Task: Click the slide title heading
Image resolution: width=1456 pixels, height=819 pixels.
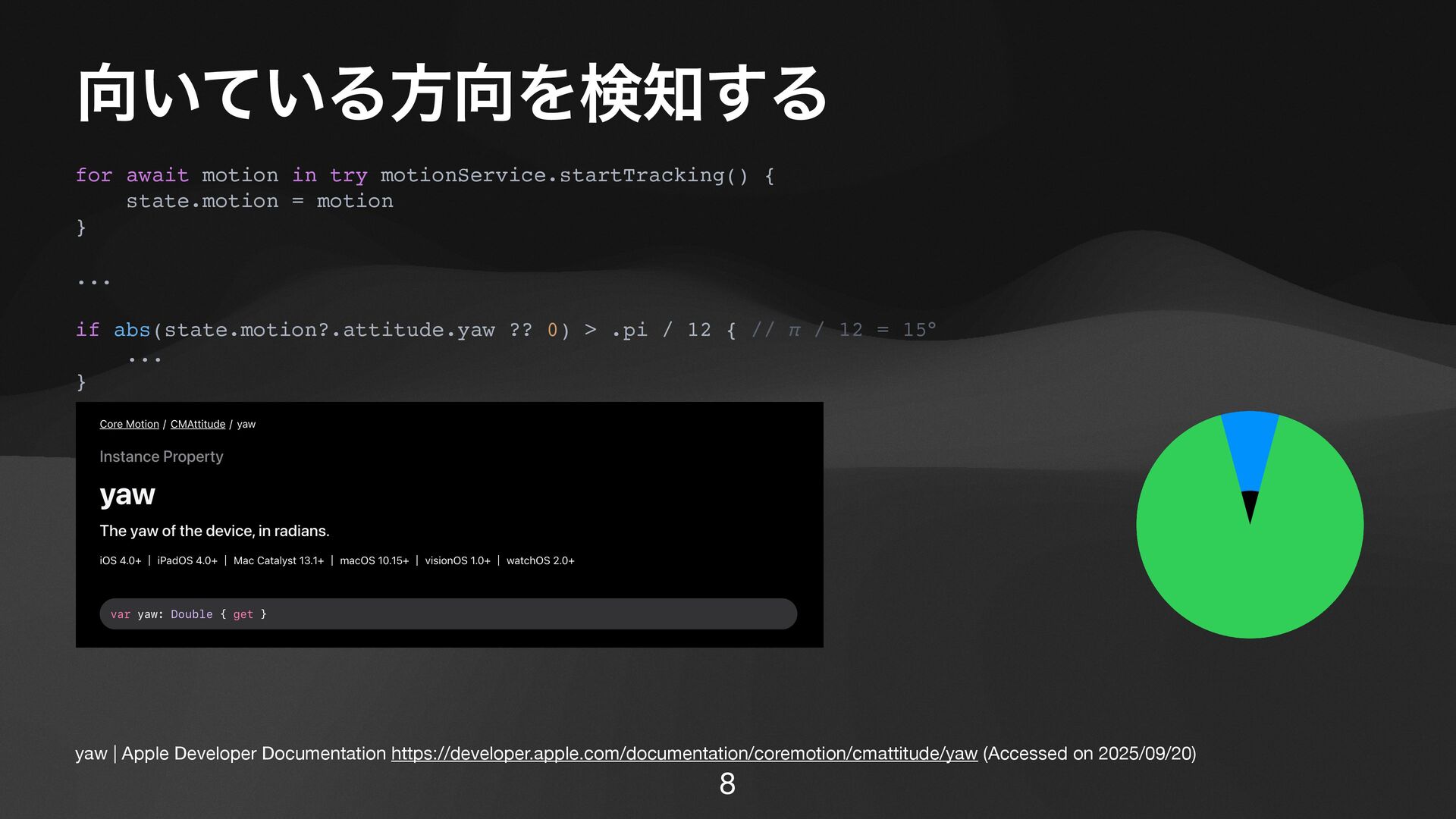Action: coord(452,95)
